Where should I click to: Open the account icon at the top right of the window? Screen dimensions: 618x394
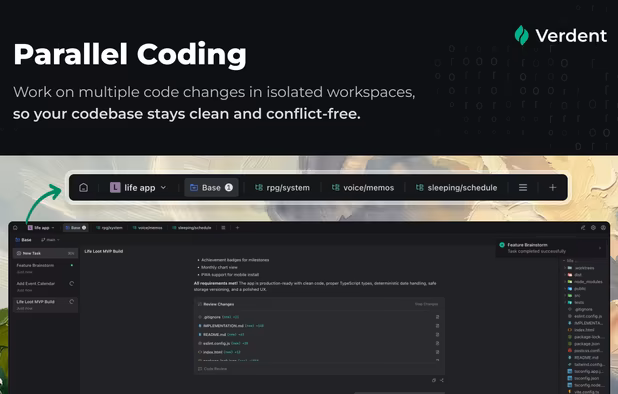603,228
